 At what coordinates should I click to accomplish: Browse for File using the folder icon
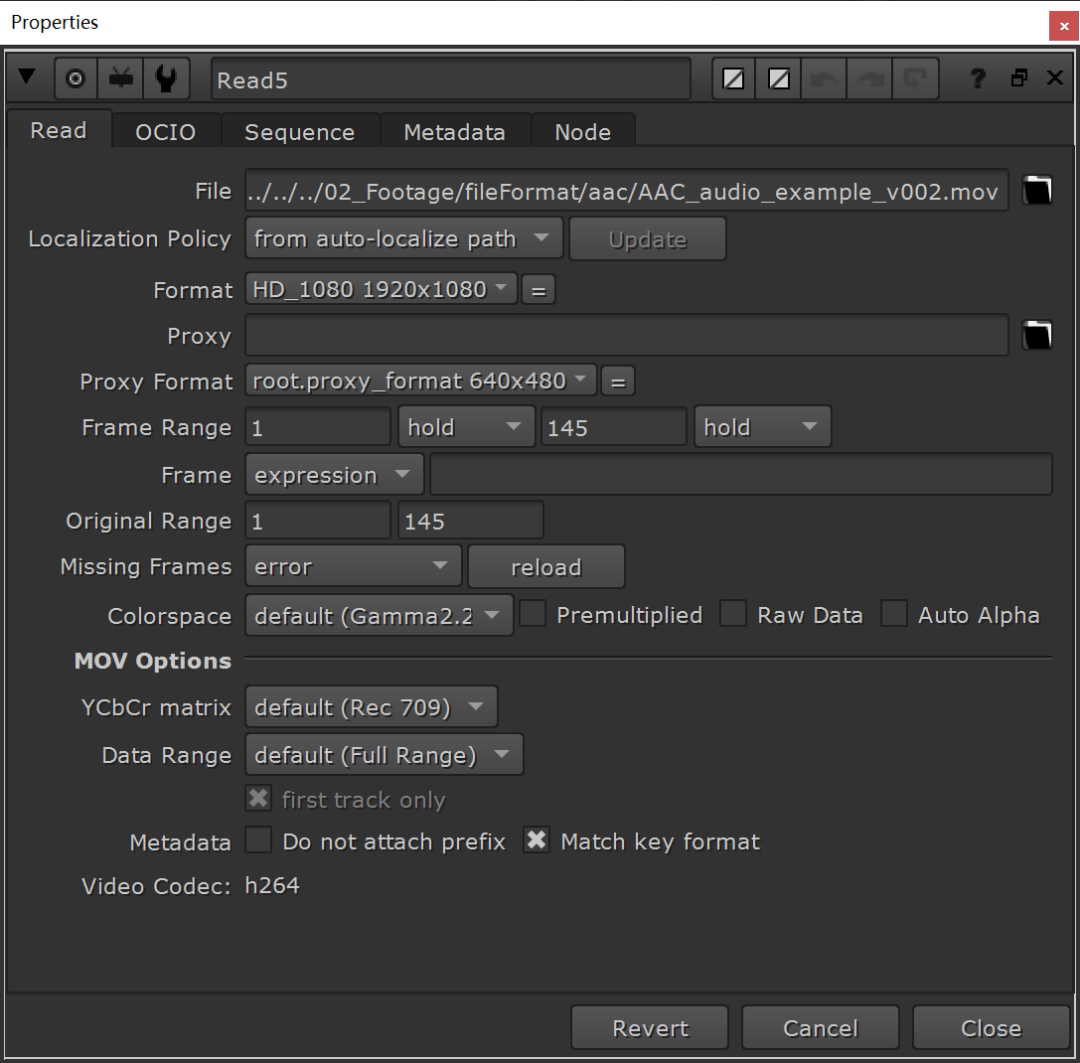pyautogui.click(x=1037, y=190)
